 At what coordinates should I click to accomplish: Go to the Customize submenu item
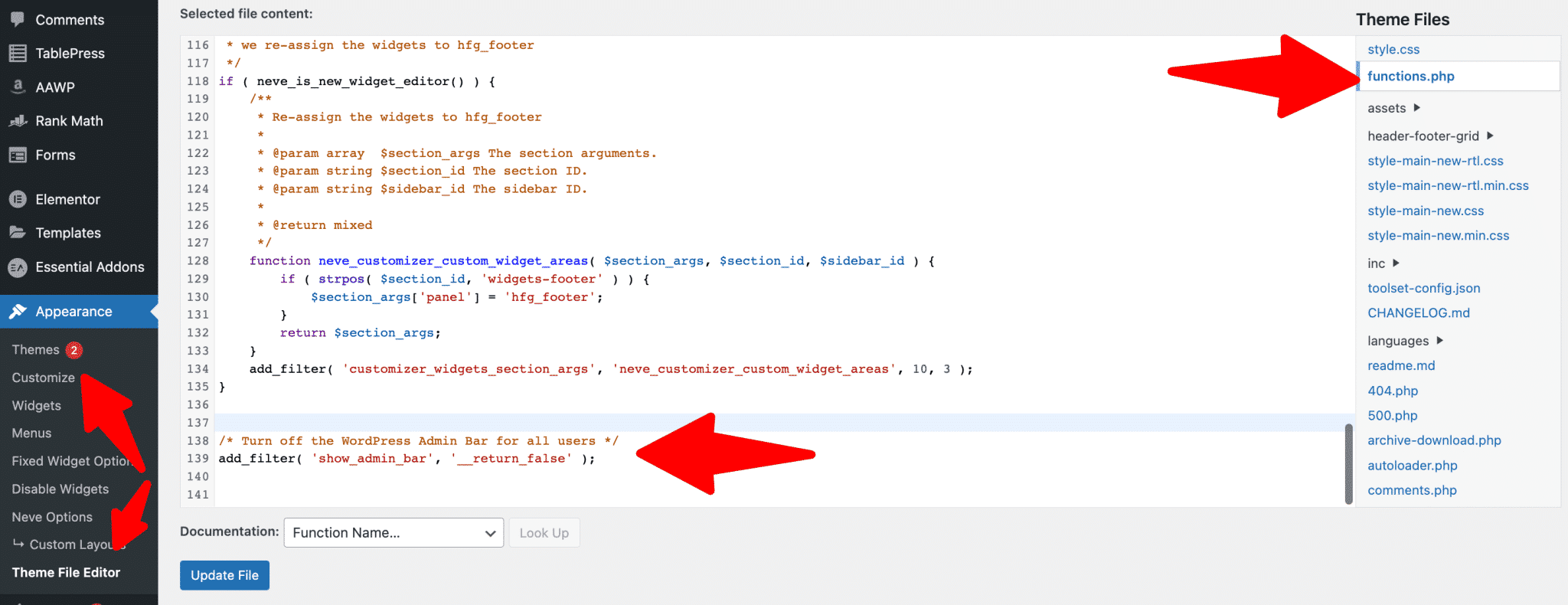click(43, 378)
